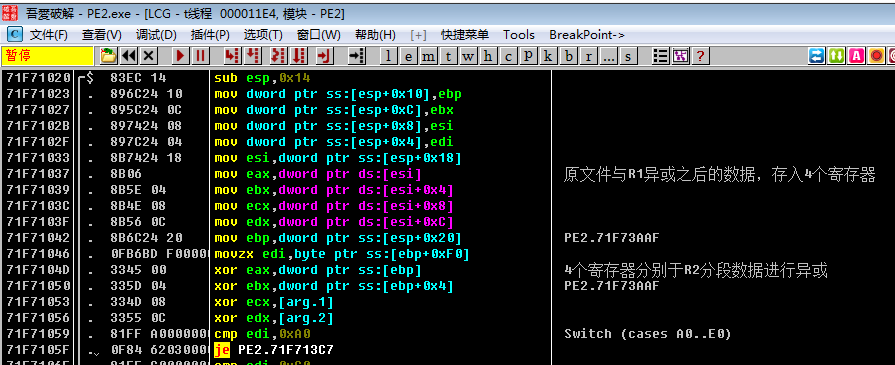Select the 'je PE2.71F713C7' jump line
Image resolution: width=895 pixels, height=365 pixels.
[x=273, y=350]
